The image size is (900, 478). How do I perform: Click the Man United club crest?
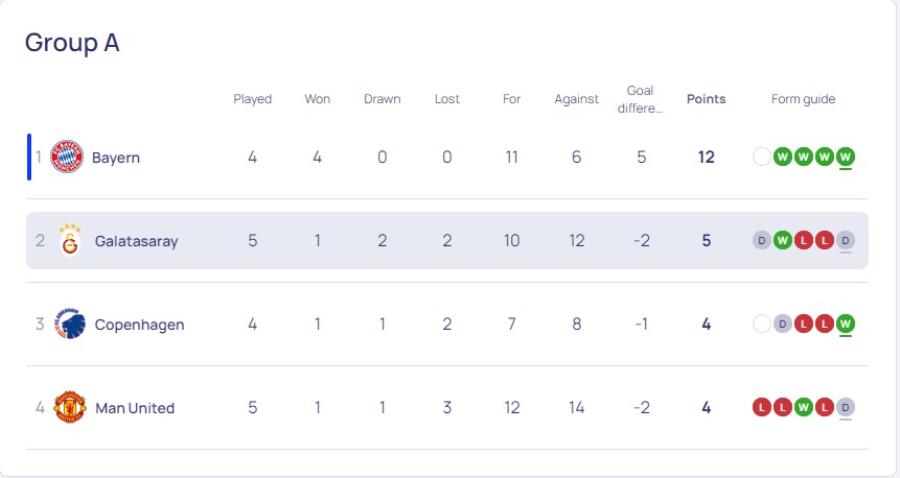point(69,407)
